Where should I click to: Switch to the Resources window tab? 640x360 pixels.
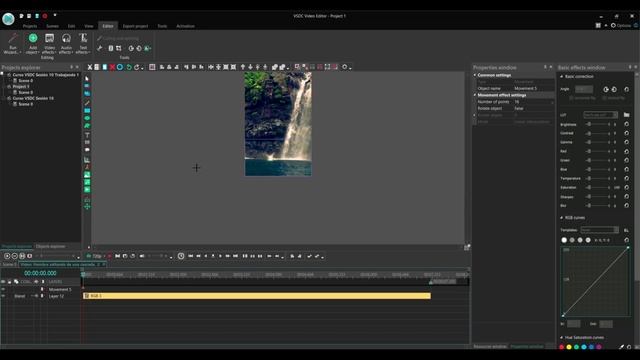pyautogui.click(x=490, y=347)
